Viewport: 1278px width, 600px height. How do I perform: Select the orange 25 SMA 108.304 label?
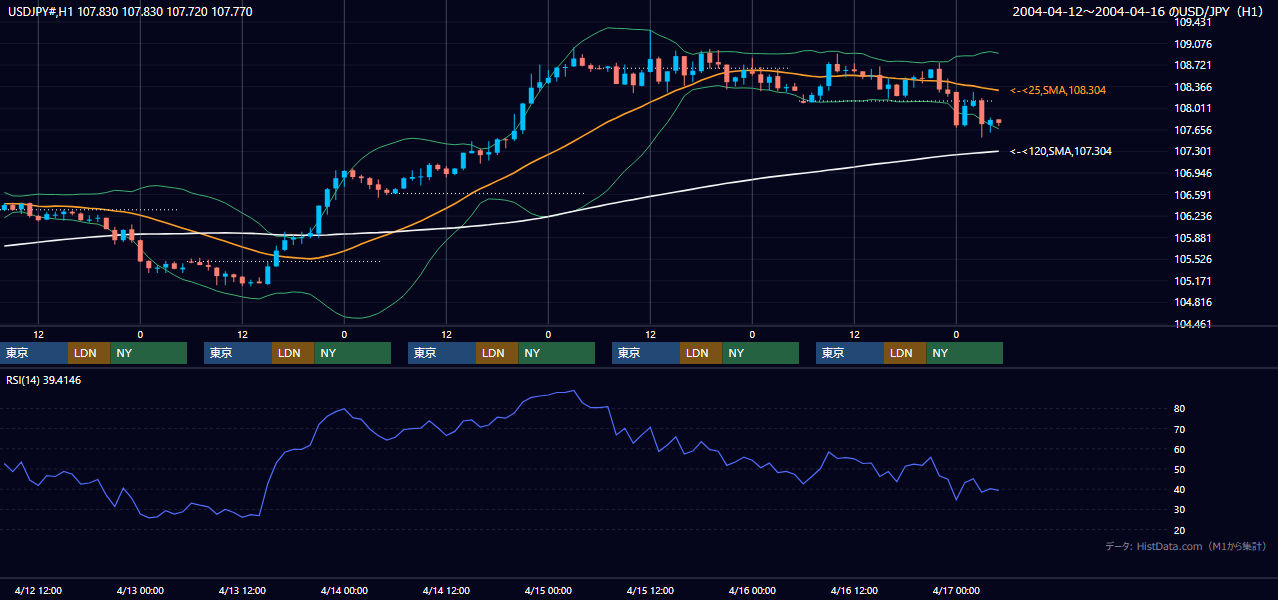coord(1058,90)
